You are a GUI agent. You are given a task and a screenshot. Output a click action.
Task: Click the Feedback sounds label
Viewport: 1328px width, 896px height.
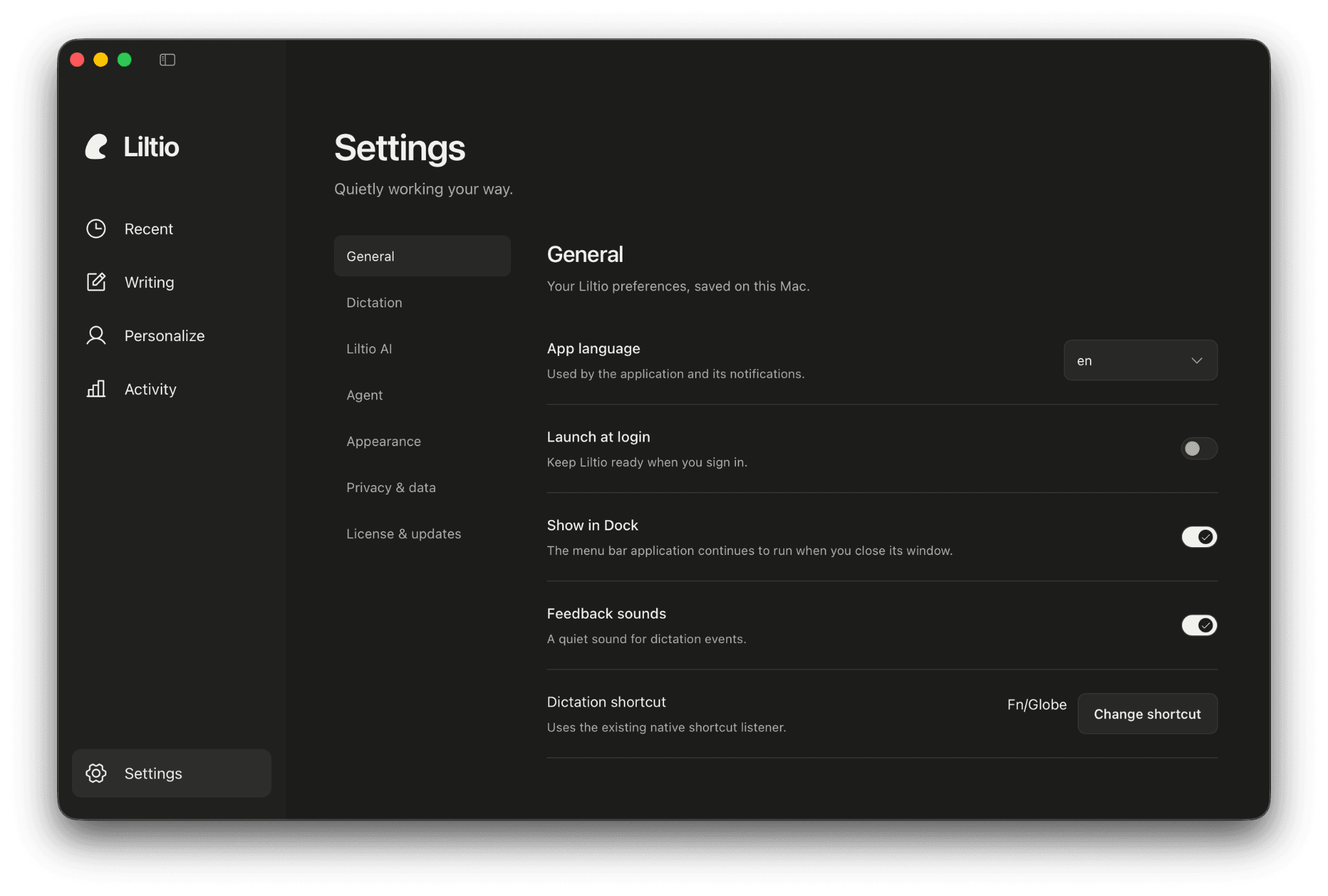606,613
